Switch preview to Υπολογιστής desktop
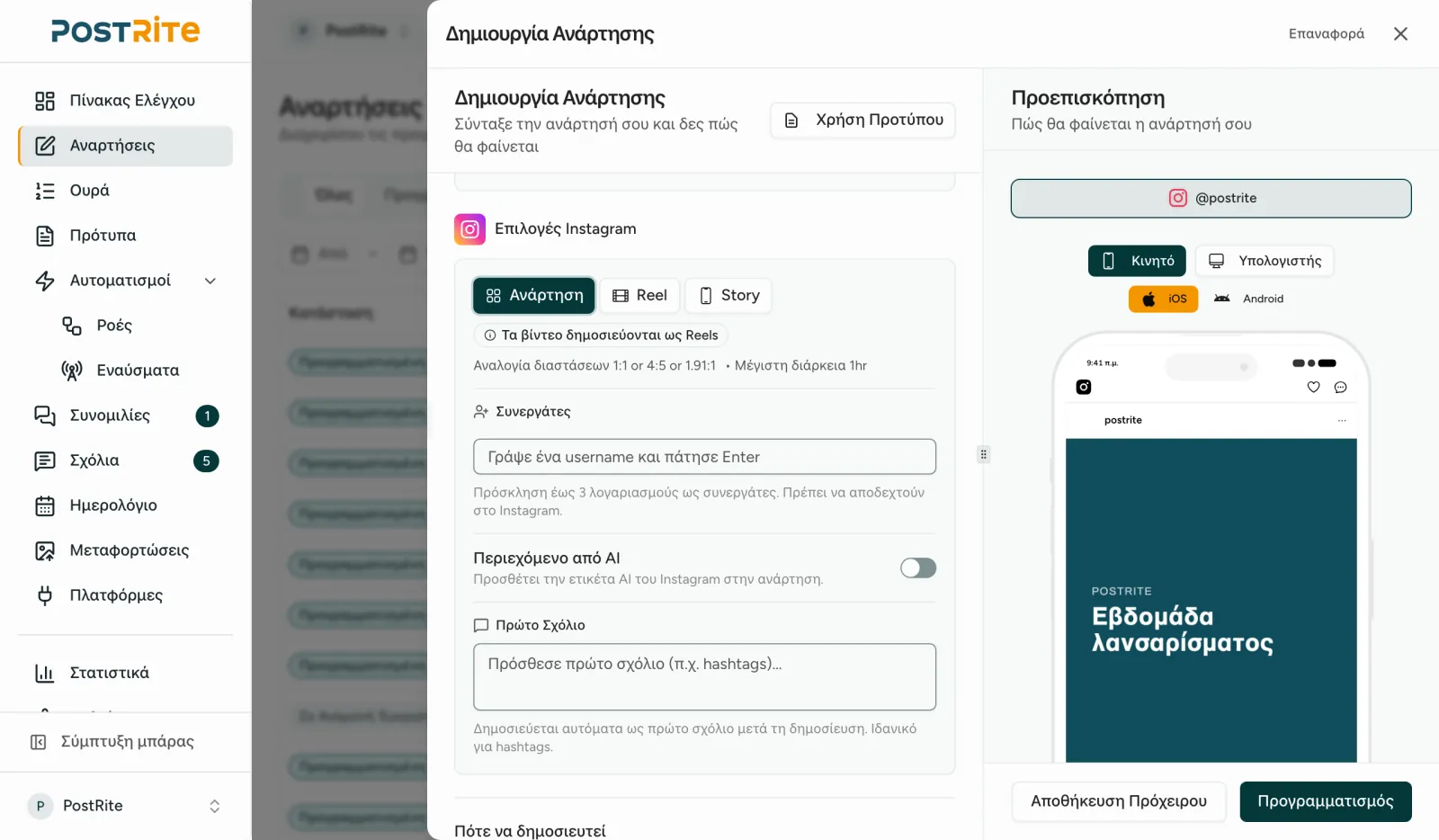This screenshot has width=1439, height=840. [1265, 261]
